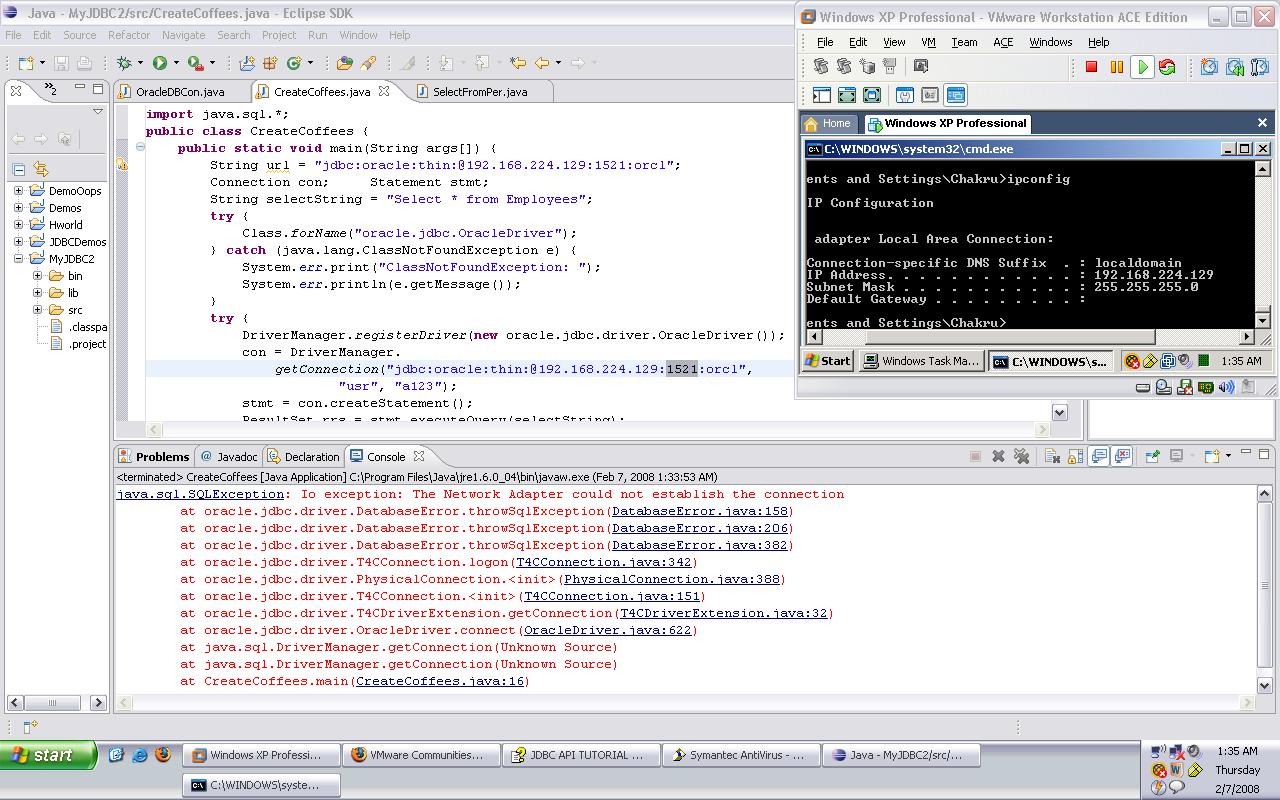Expand the DemoOops project
The height and width of the screenshot is (800, 1280).
pos(18,191)
